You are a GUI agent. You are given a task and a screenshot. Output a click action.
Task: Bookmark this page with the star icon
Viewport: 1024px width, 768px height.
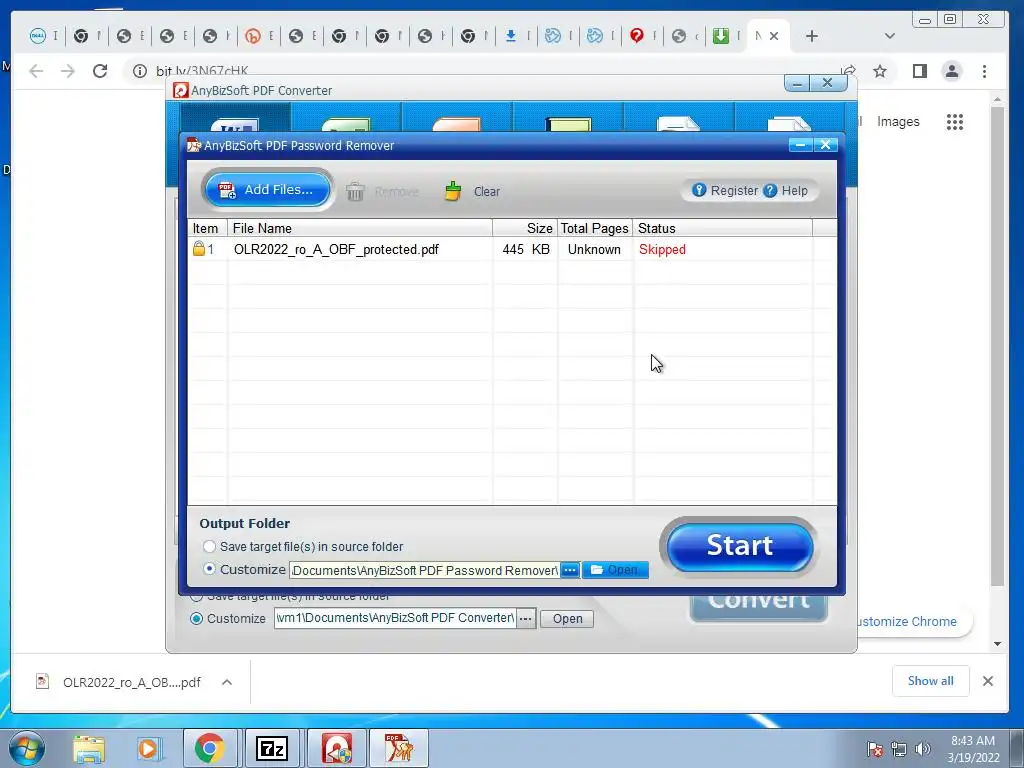880,71
